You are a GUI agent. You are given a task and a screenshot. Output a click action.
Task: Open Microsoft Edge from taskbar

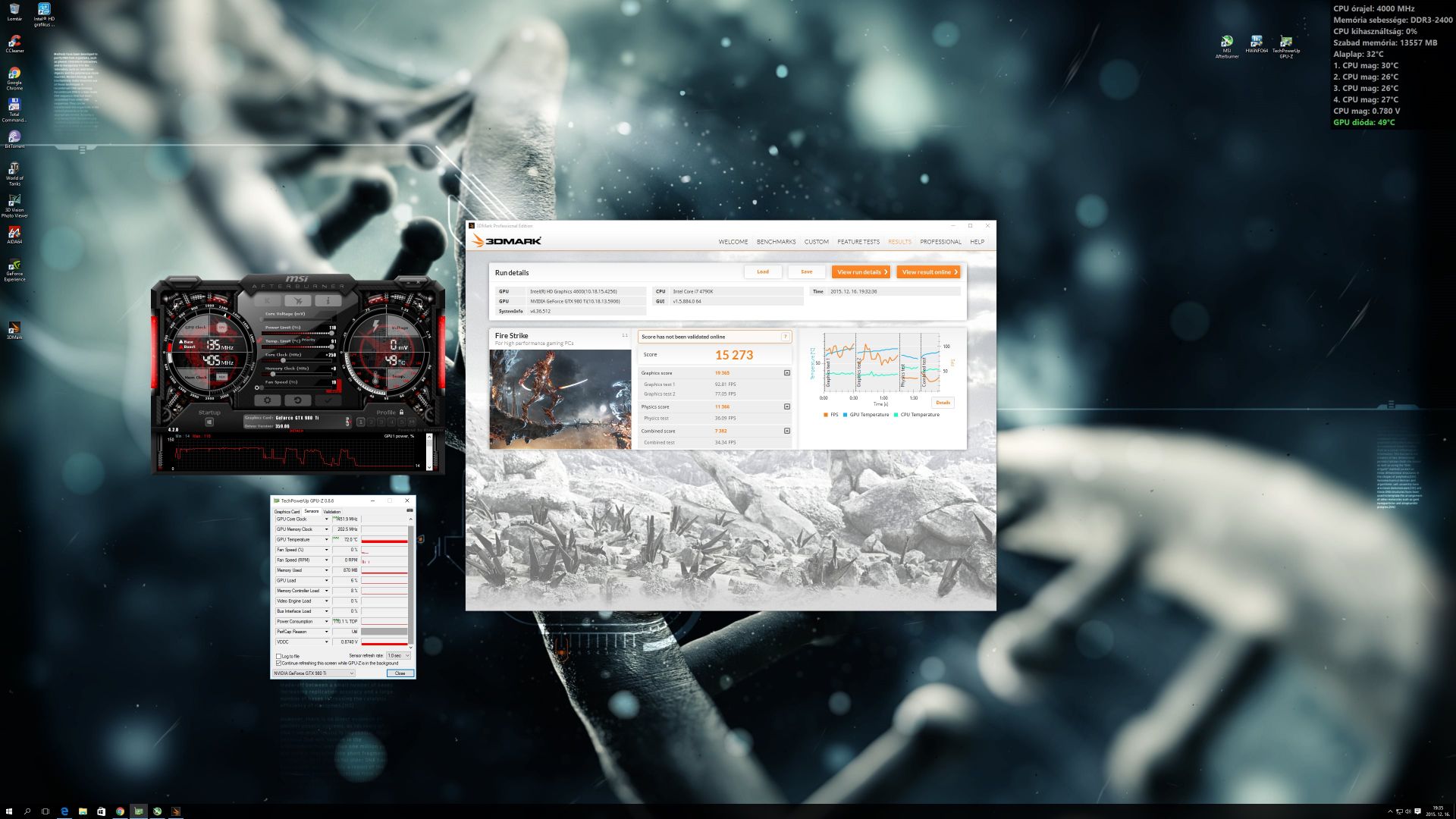click(64, 811)
